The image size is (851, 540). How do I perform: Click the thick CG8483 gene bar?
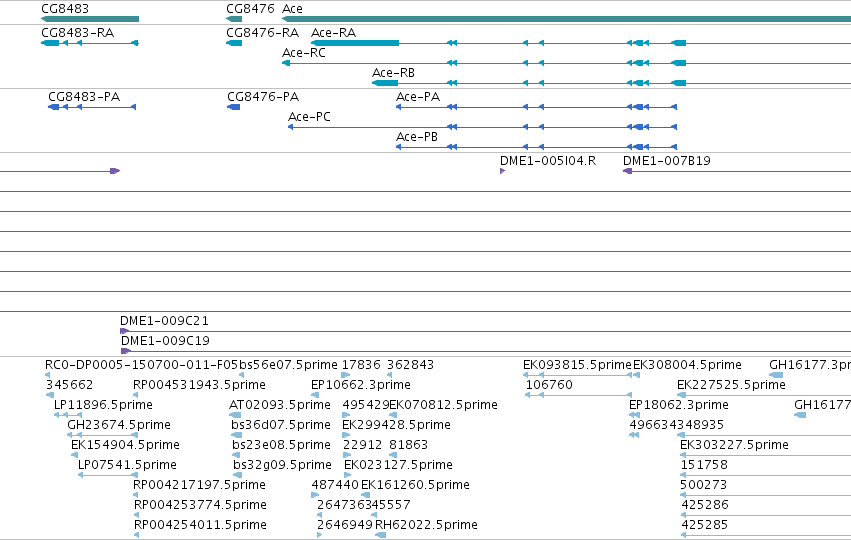[90, 19]
